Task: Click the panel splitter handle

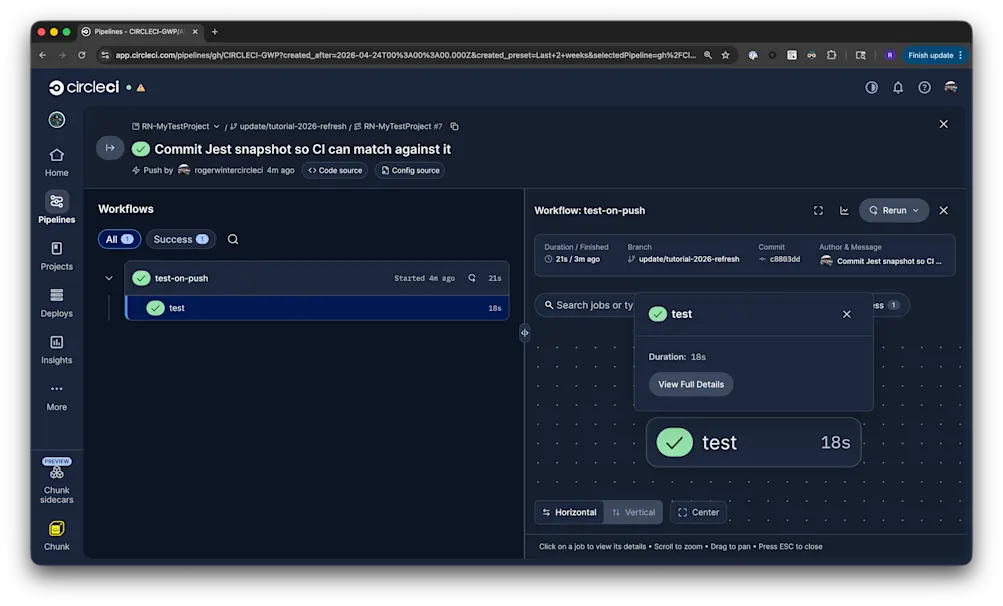Action: click(525, 333)
